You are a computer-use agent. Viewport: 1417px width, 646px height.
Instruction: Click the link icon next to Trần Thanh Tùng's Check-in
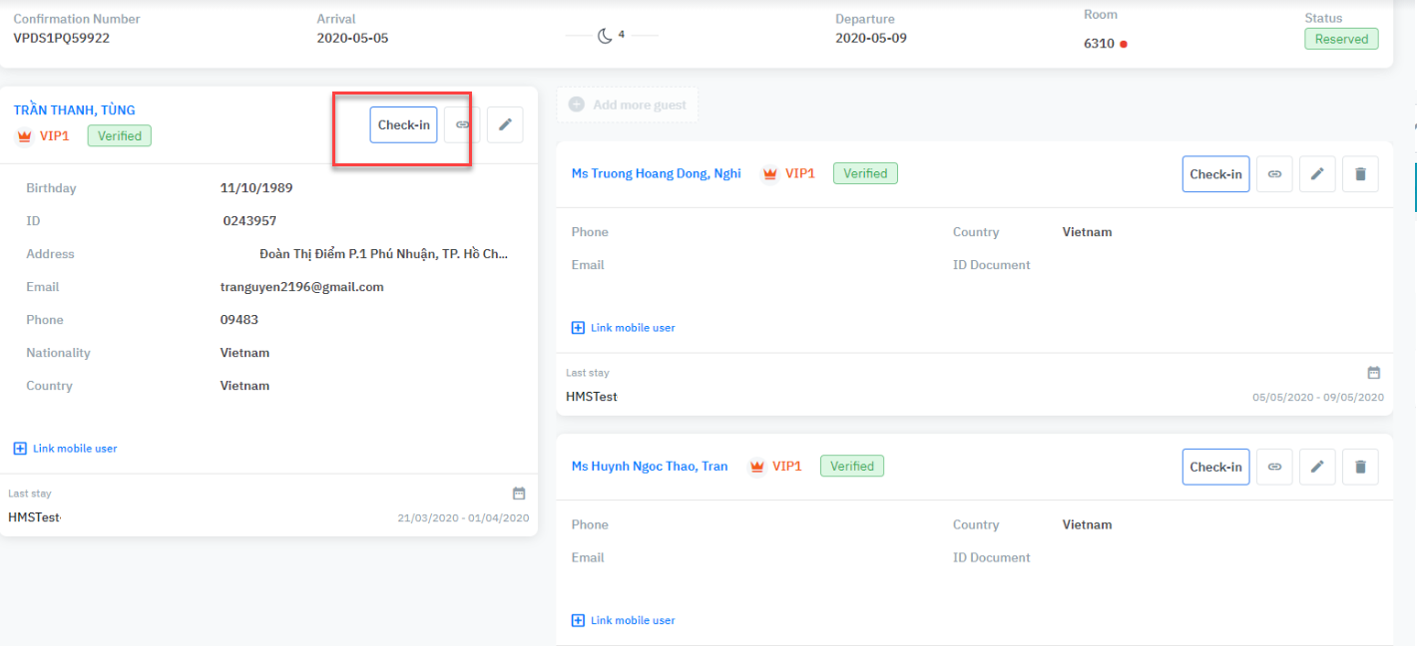click(x=462, y=125)
